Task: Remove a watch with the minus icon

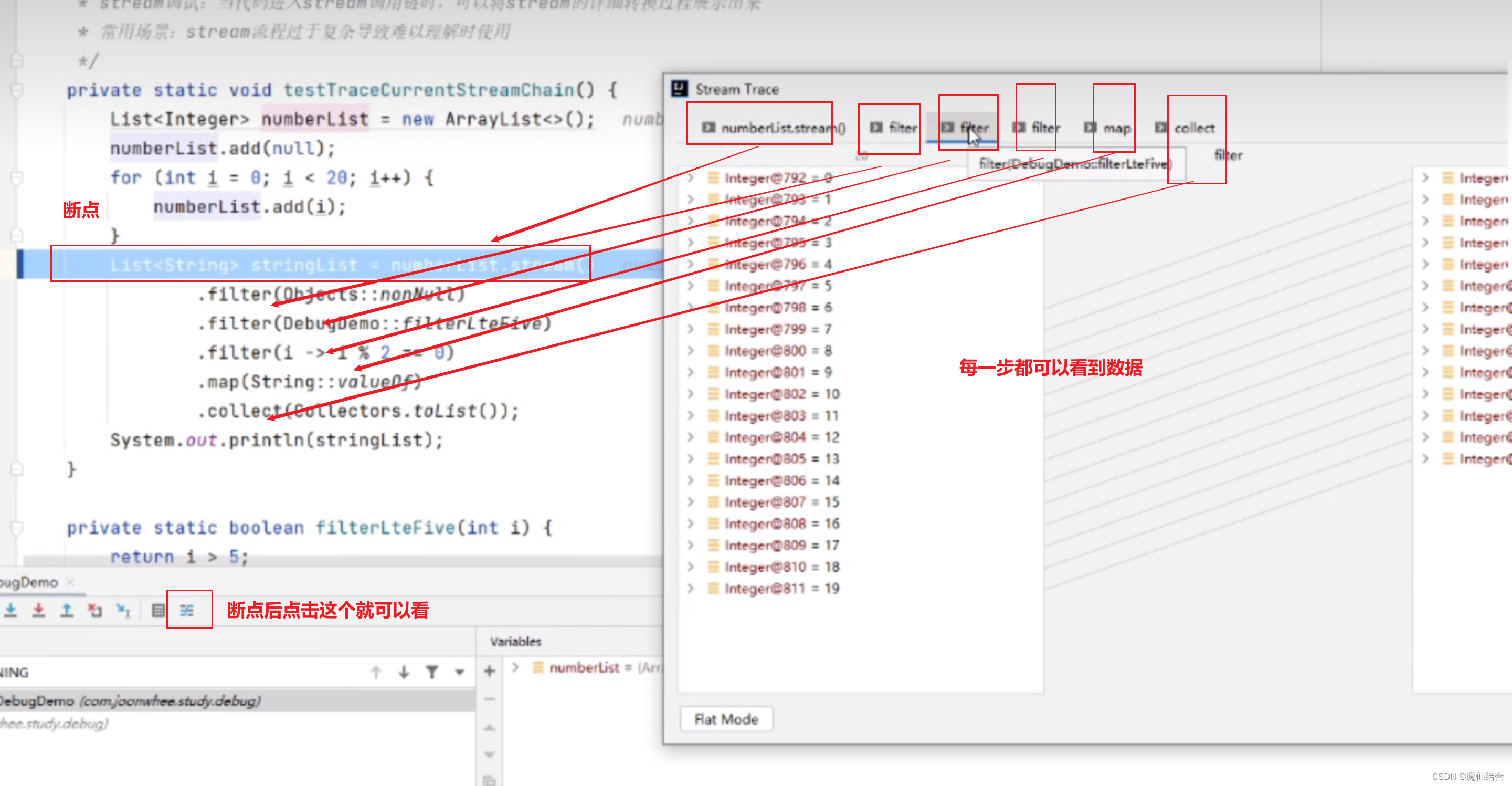Action: pos(490,699)
